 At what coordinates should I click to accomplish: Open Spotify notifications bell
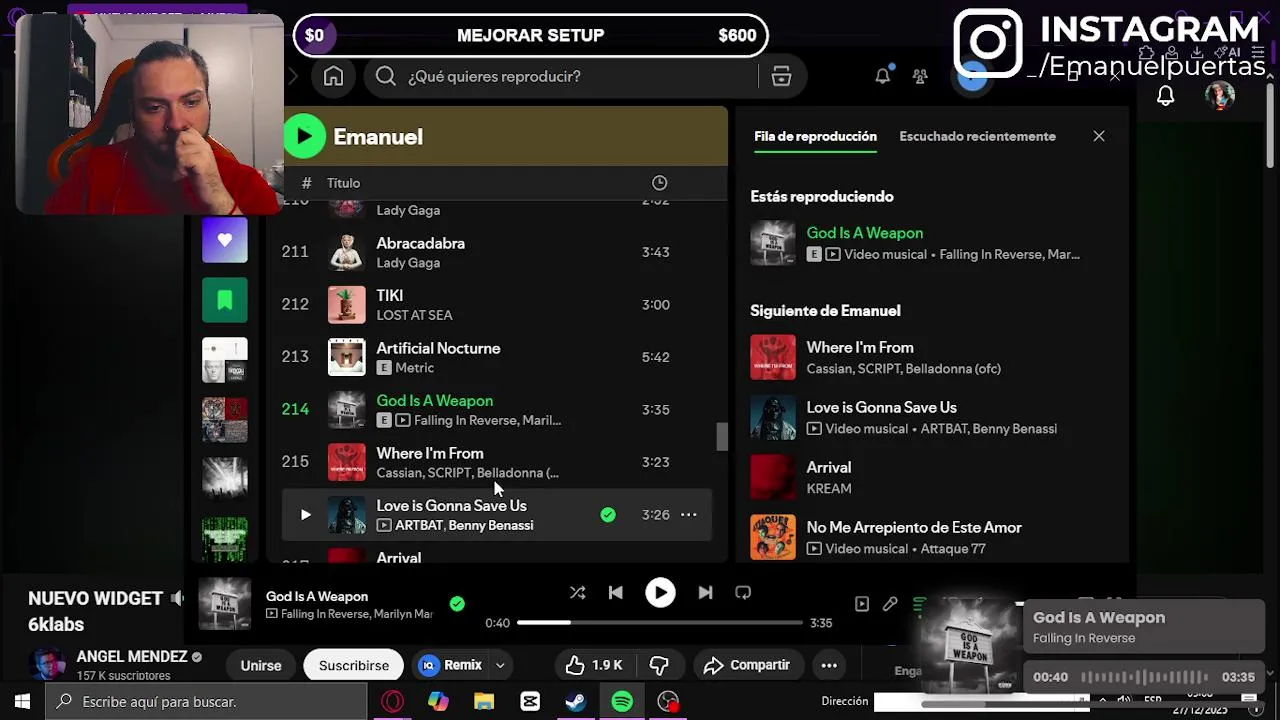[882, 76]
